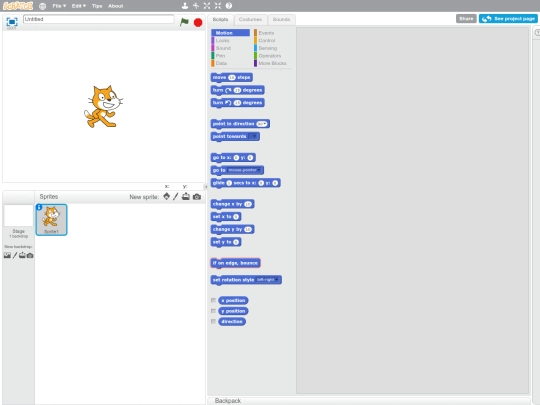Select the Pen block category
The width and height of the screenshot is (540, 405).
tap(230, 55)
